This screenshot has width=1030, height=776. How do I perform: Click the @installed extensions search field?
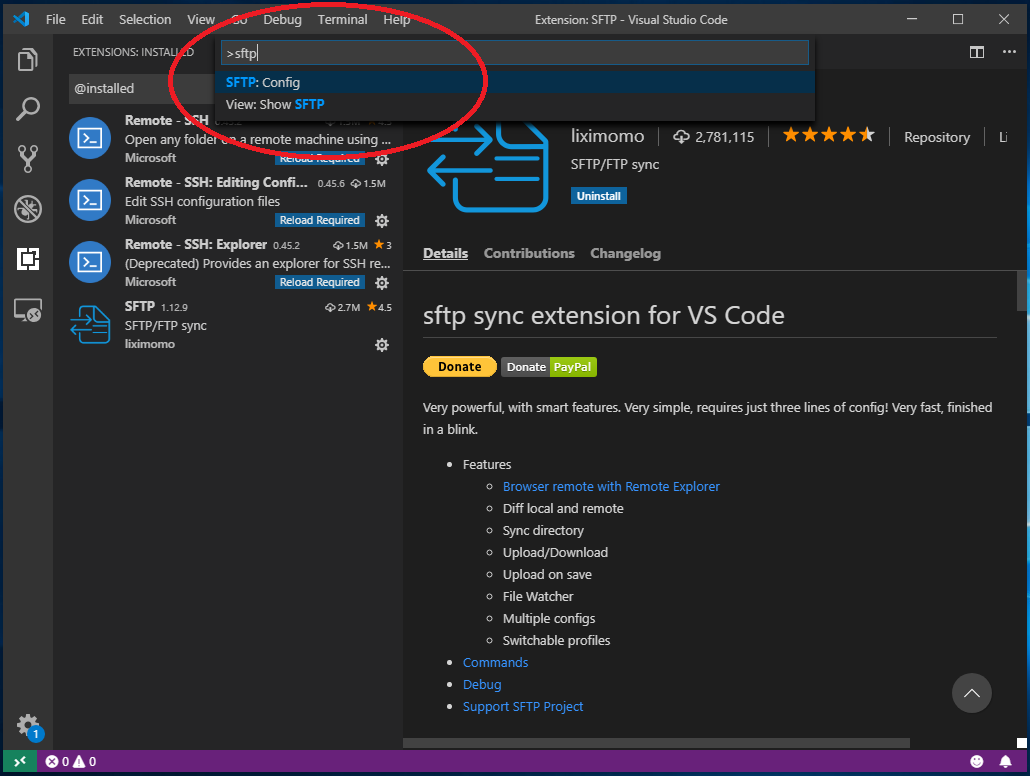click(x=141, y=88)
